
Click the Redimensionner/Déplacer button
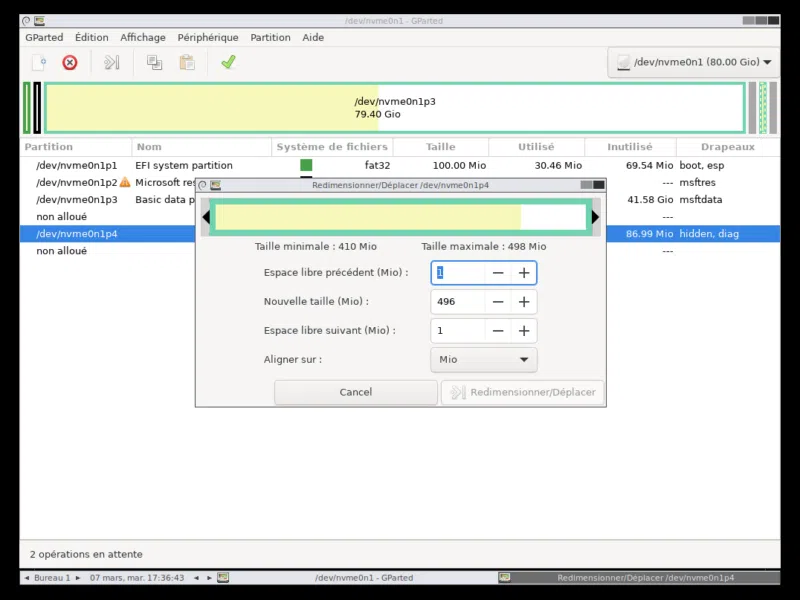[522, 392]
